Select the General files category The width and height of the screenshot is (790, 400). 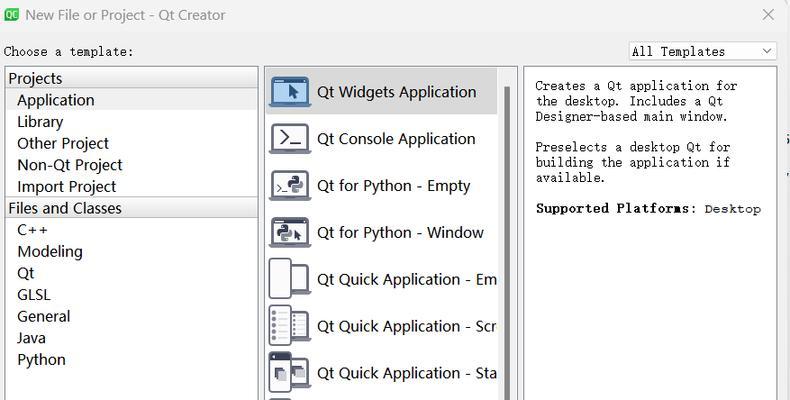(131, 316)
